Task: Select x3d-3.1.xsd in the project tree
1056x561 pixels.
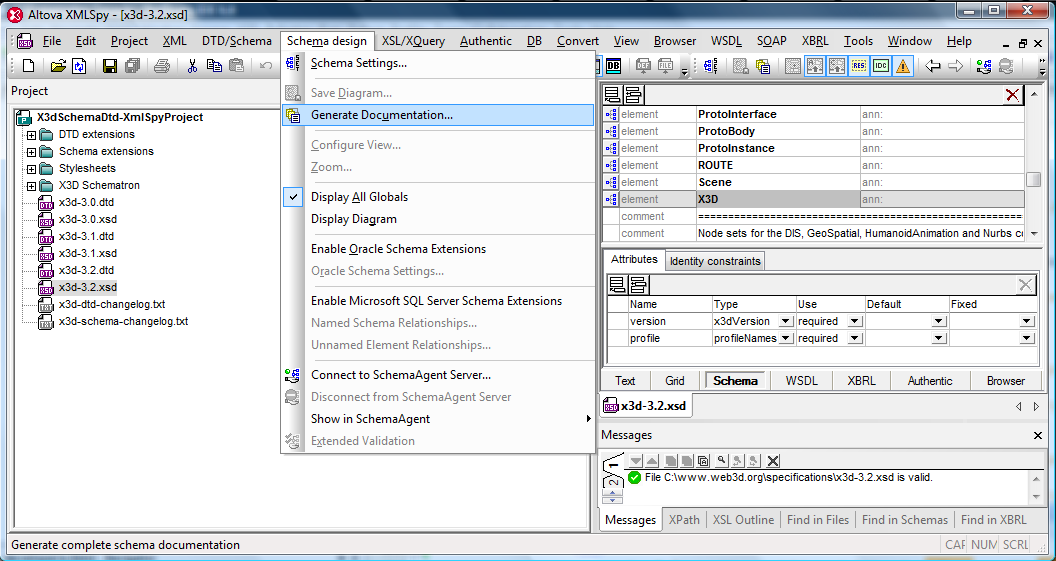Action: (87, 253)
